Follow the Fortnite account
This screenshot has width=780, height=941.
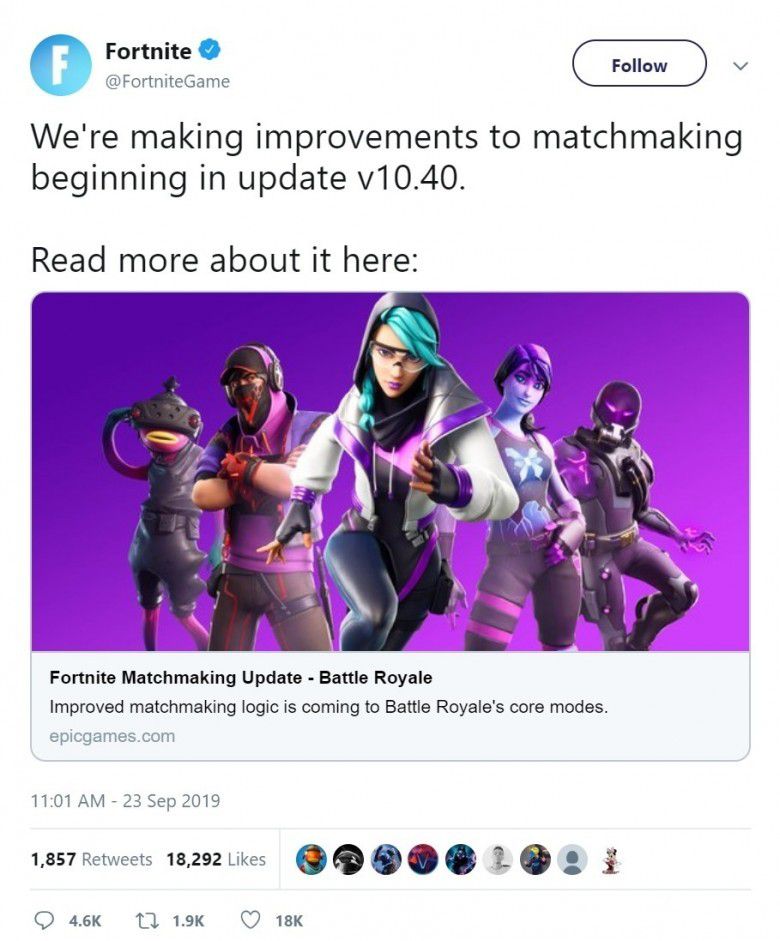point(639,64)
